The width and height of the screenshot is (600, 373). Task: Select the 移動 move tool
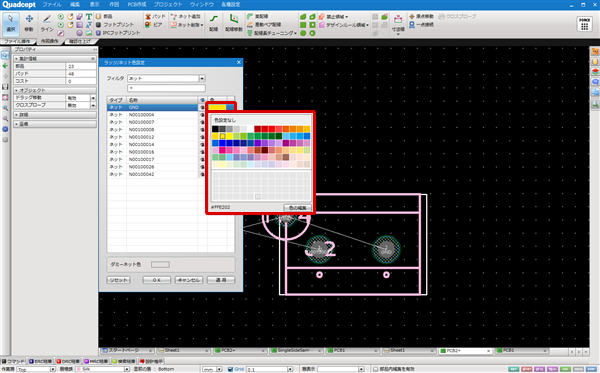click(x=29, y=23)
